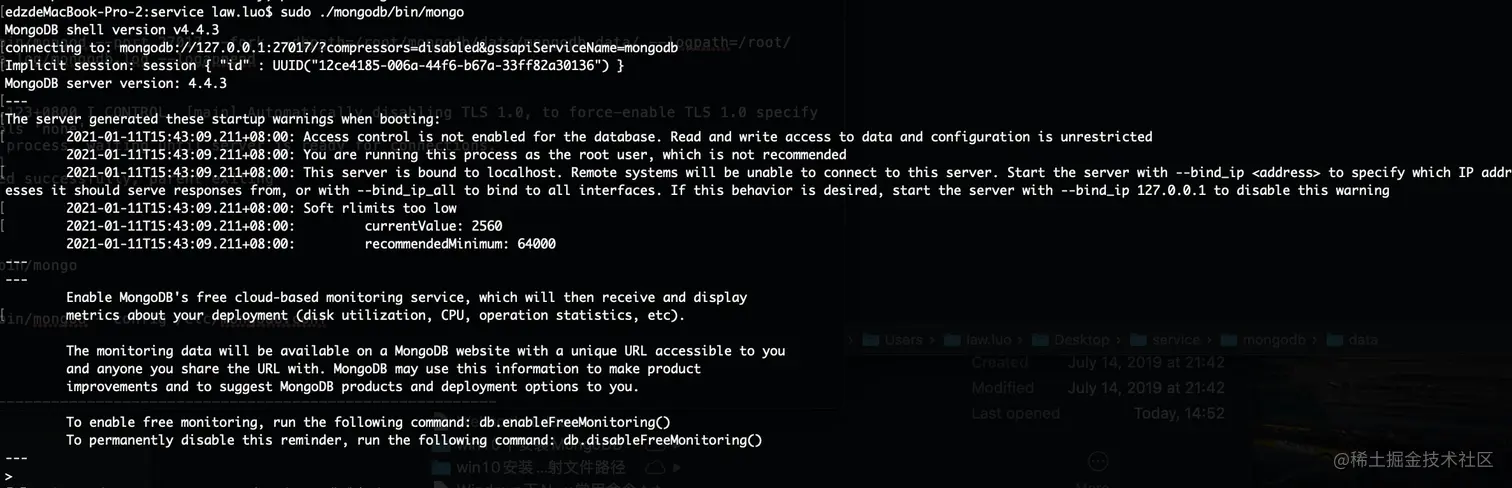Click the cloud icon beside win10 folder
The width and height of the screenshot is (1512, 488).
click(655, 467)
